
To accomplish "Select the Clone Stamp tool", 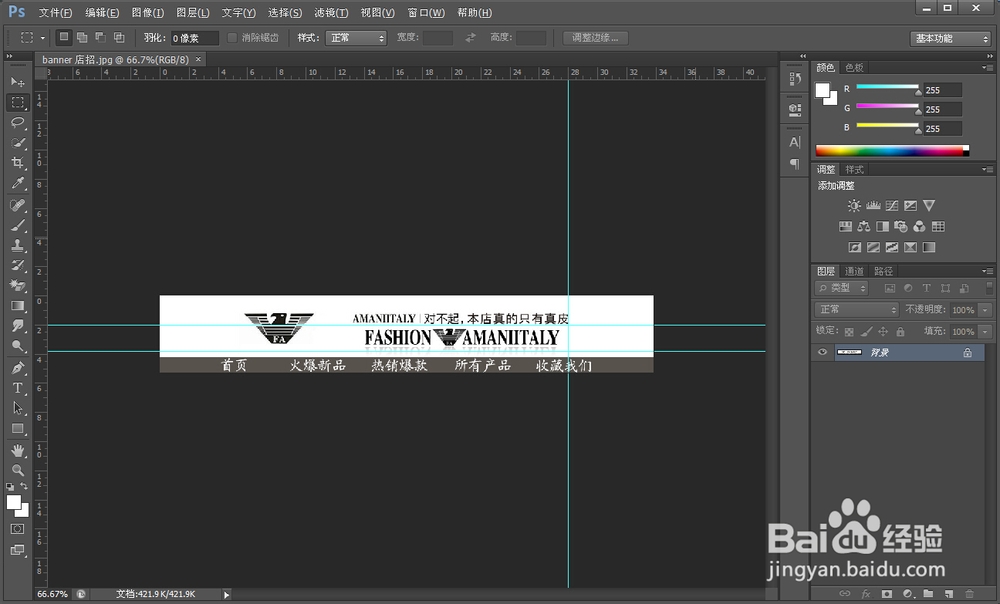I will [17, 245].
